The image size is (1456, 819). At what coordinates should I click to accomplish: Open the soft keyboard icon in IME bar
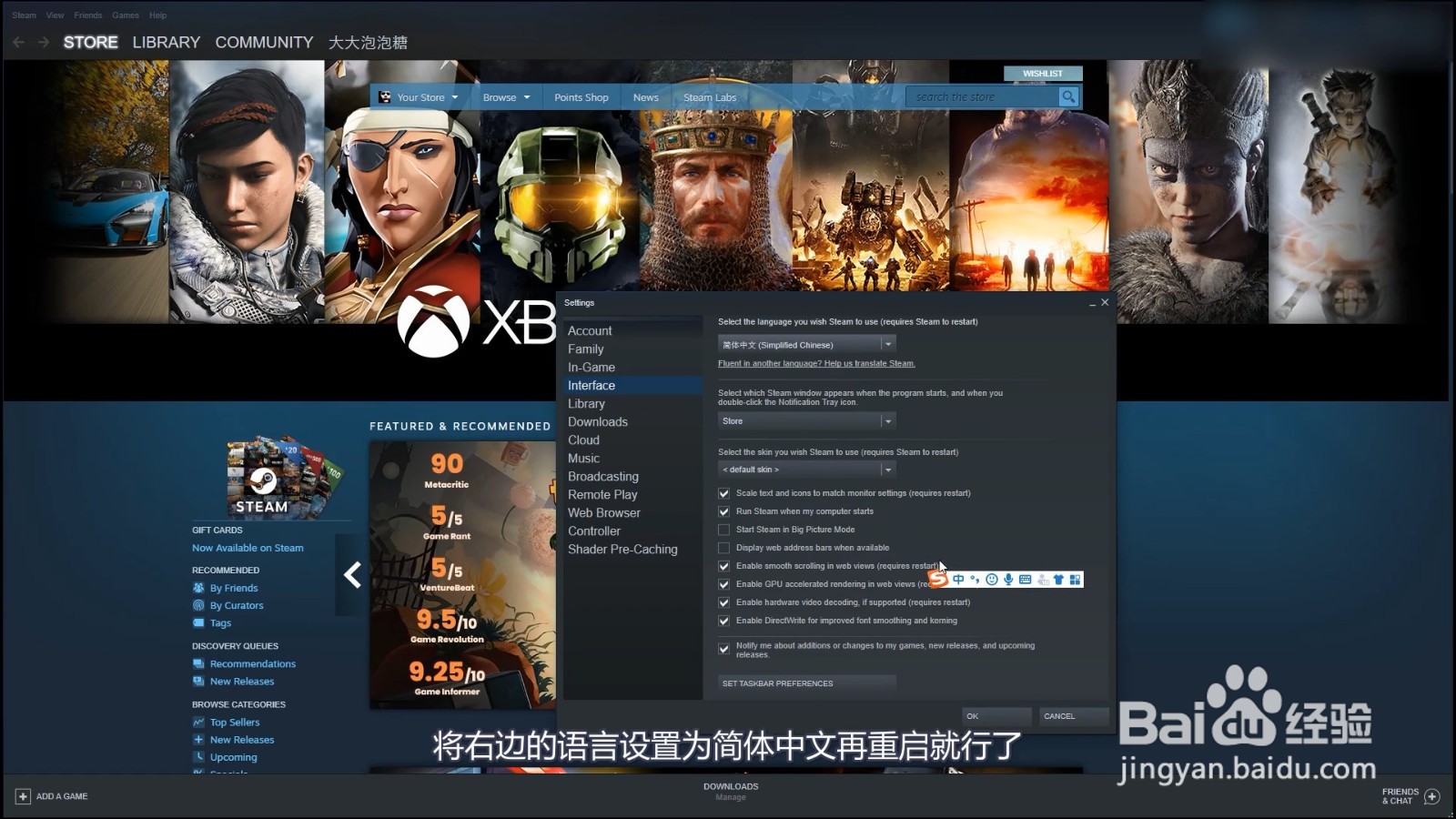[x=1026, y=580]
